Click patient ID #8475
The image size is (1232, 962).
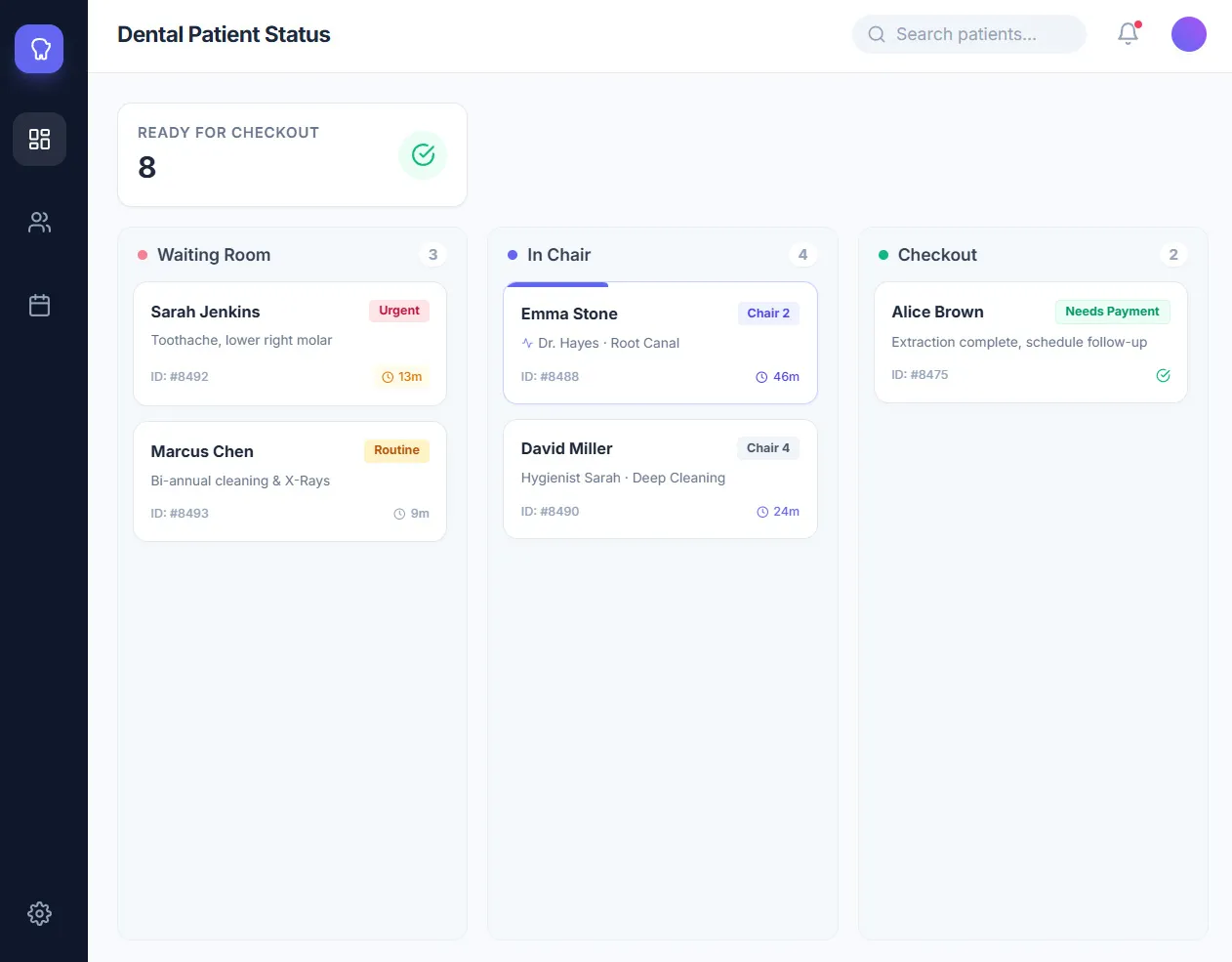[x=920, y=375]
